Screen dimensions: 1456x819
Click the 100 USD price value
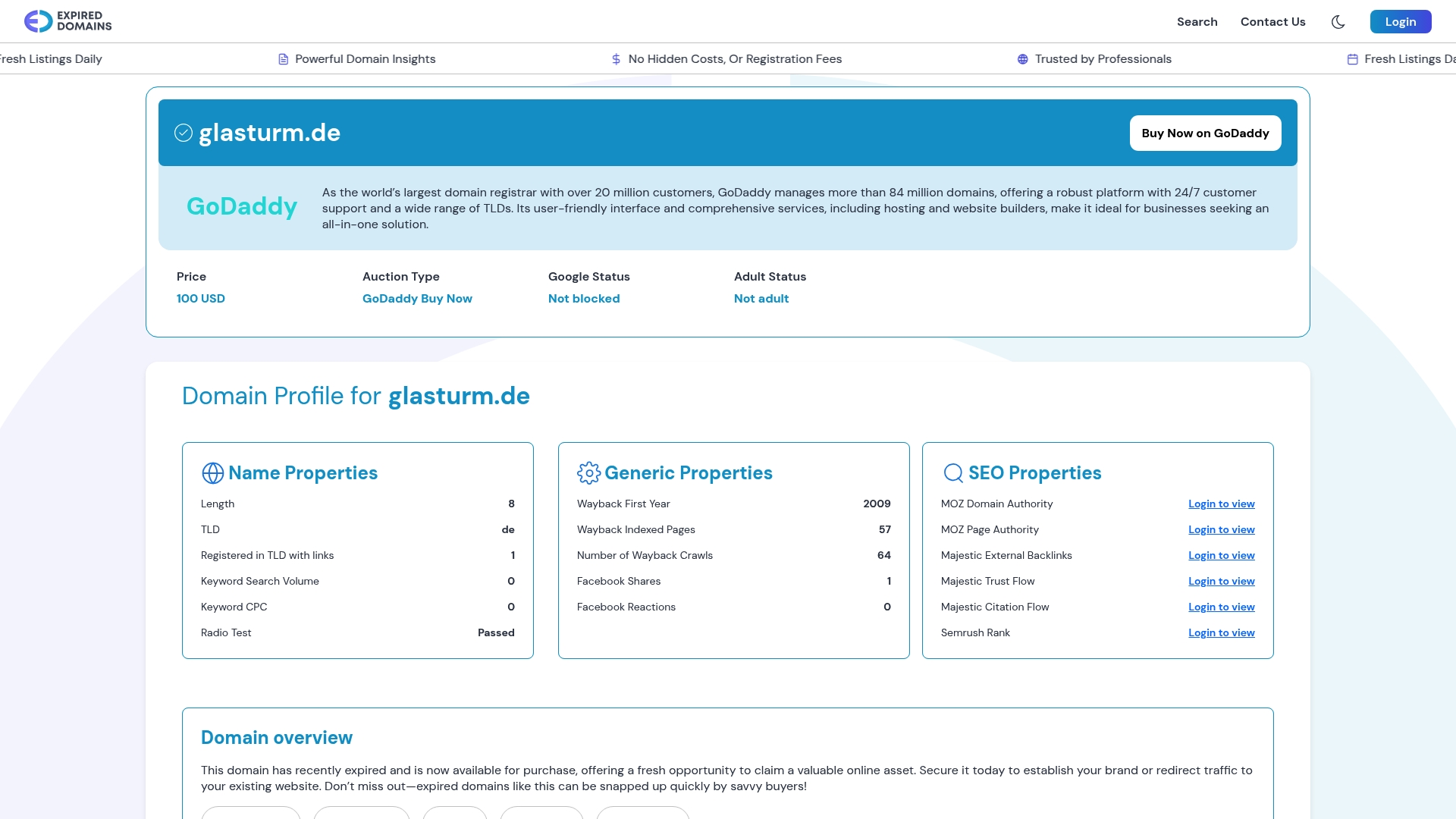point(201,299)
